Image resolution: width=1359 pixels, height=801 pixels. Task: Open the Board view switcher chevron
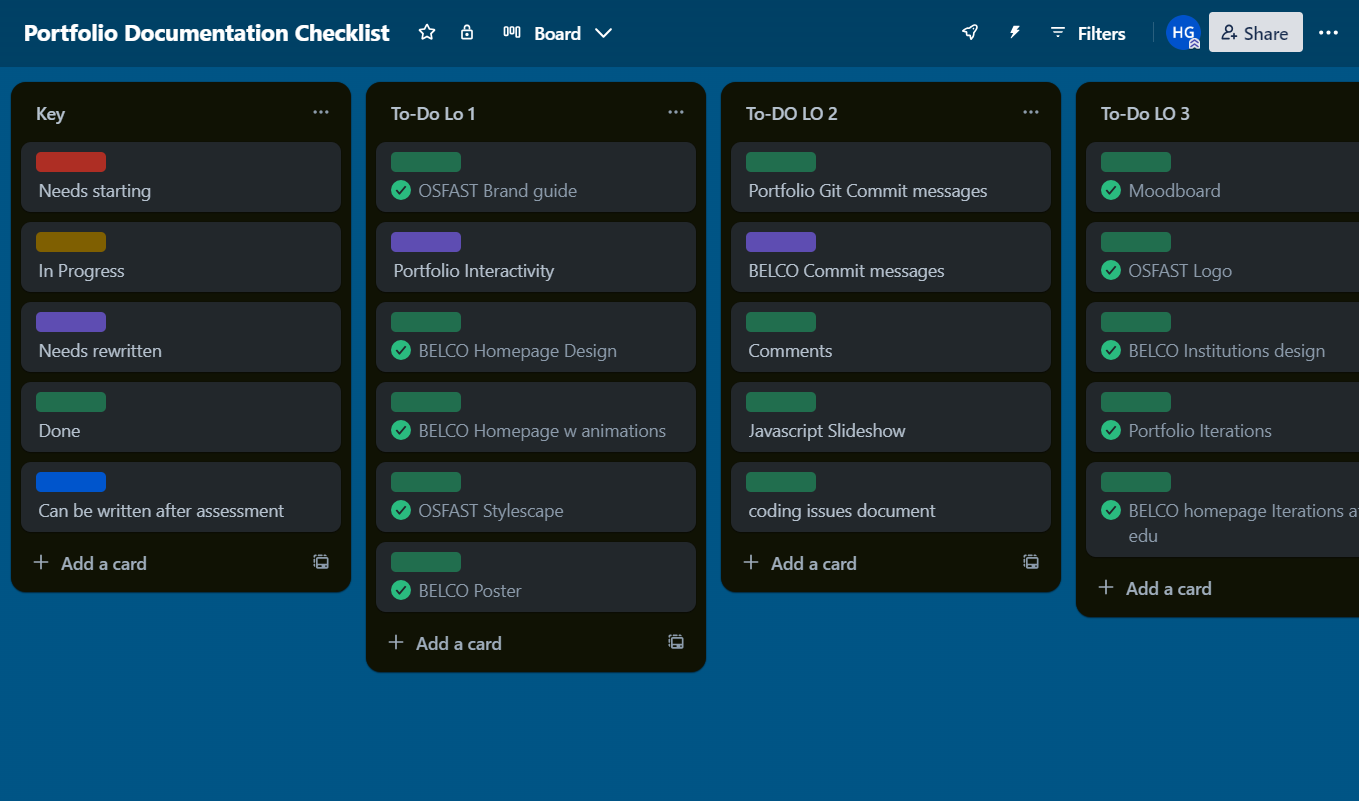point(603,32)
